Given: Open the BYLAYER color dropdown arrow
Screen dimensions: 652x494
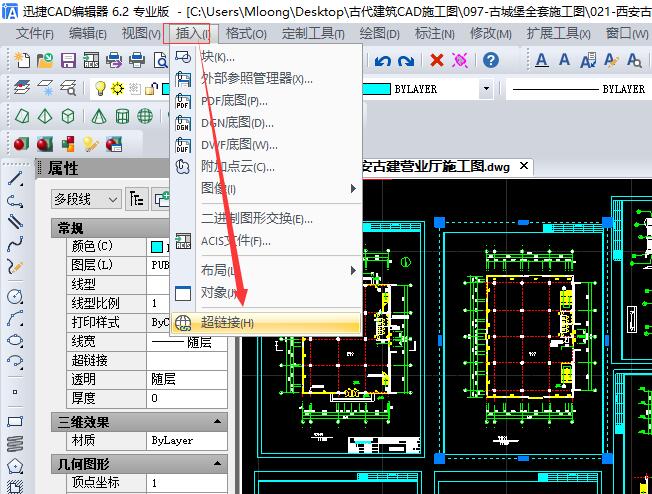Looking at the screenshot, I should 486,89.
